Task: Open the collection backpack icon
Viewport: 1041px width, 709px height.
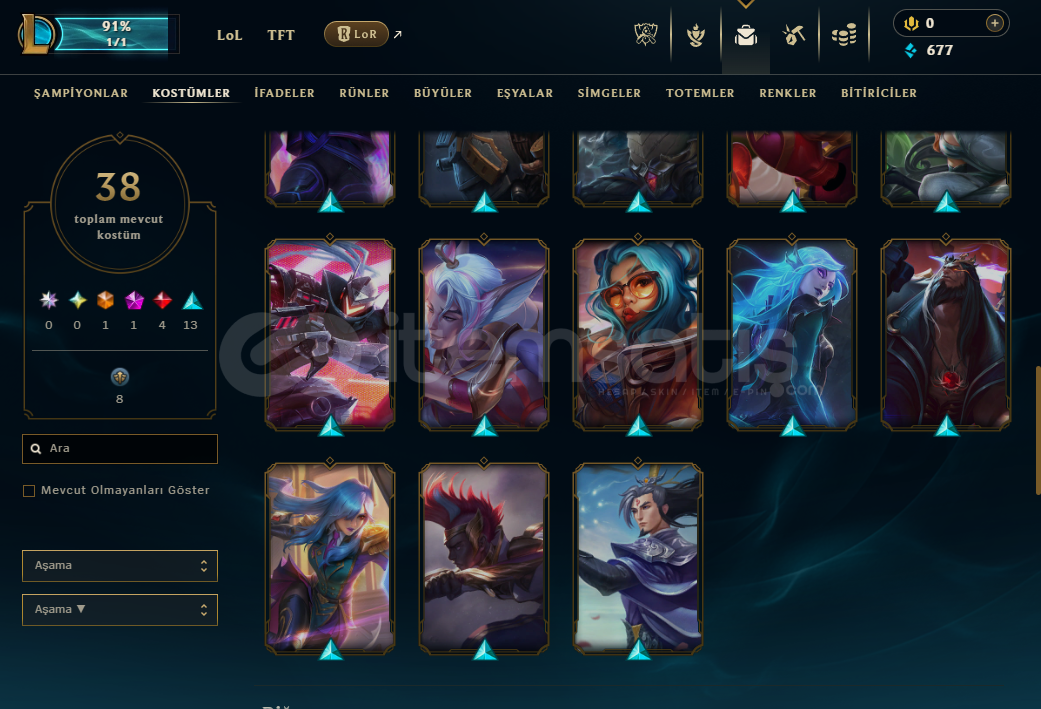Action: coord(746,35)
